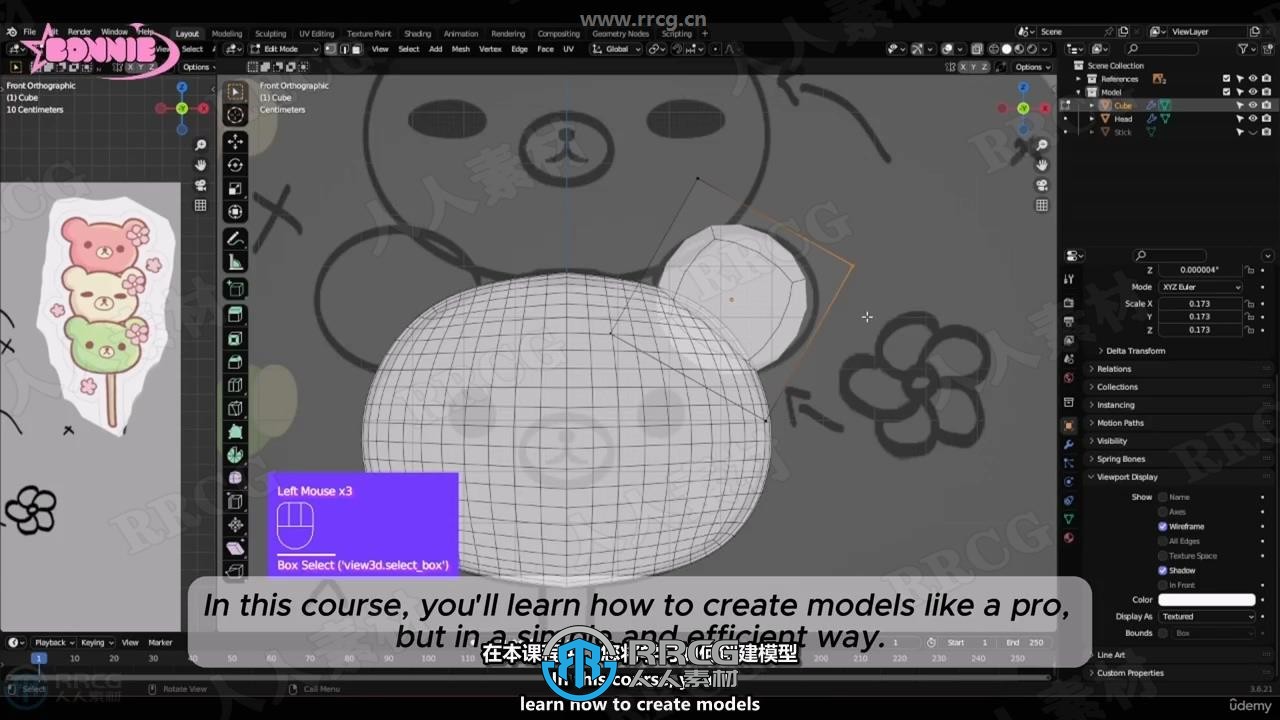This screenshot has height=720, width=1280.
Task: Open the Object properties tab (orange square)
Action: 1069,425
